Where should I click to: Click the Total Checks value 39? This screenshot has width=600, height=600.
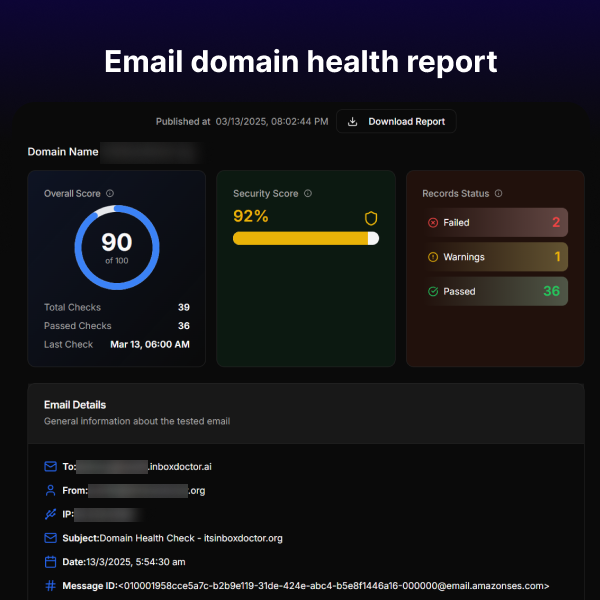click(x=184, y=307)
